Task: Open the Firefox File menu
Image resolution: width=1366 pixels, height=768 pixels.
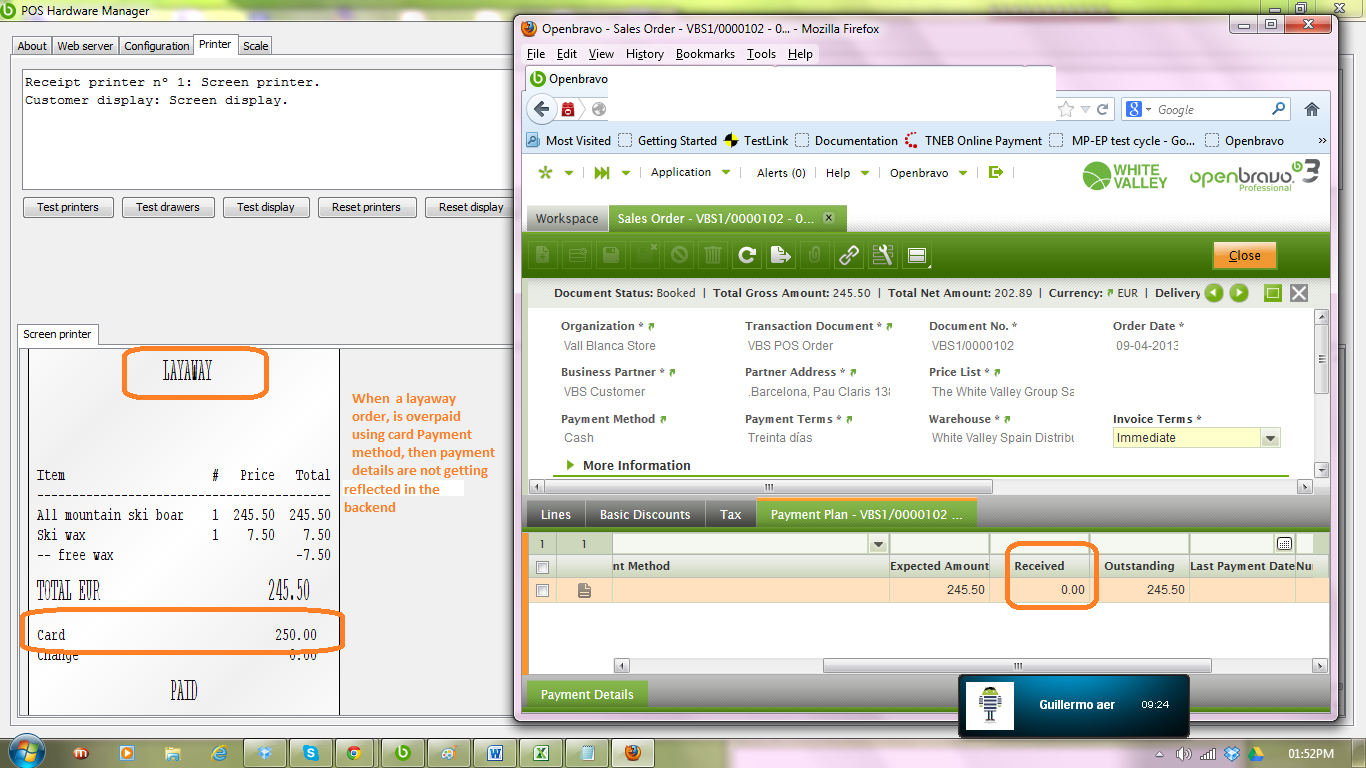Action: coord(536,54)
